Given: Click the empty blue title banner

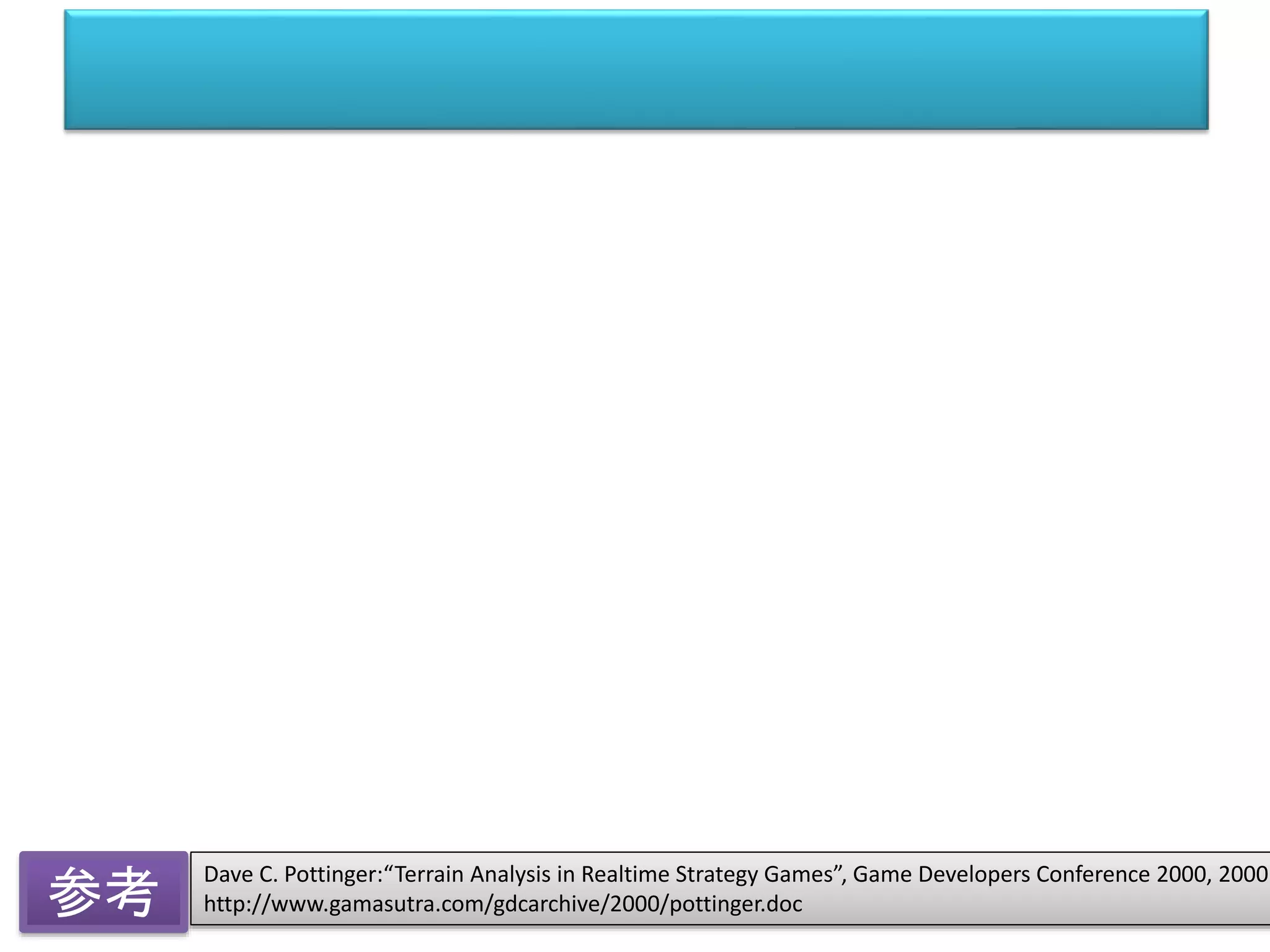Looking at the screenshot, I should coord(636,70).
